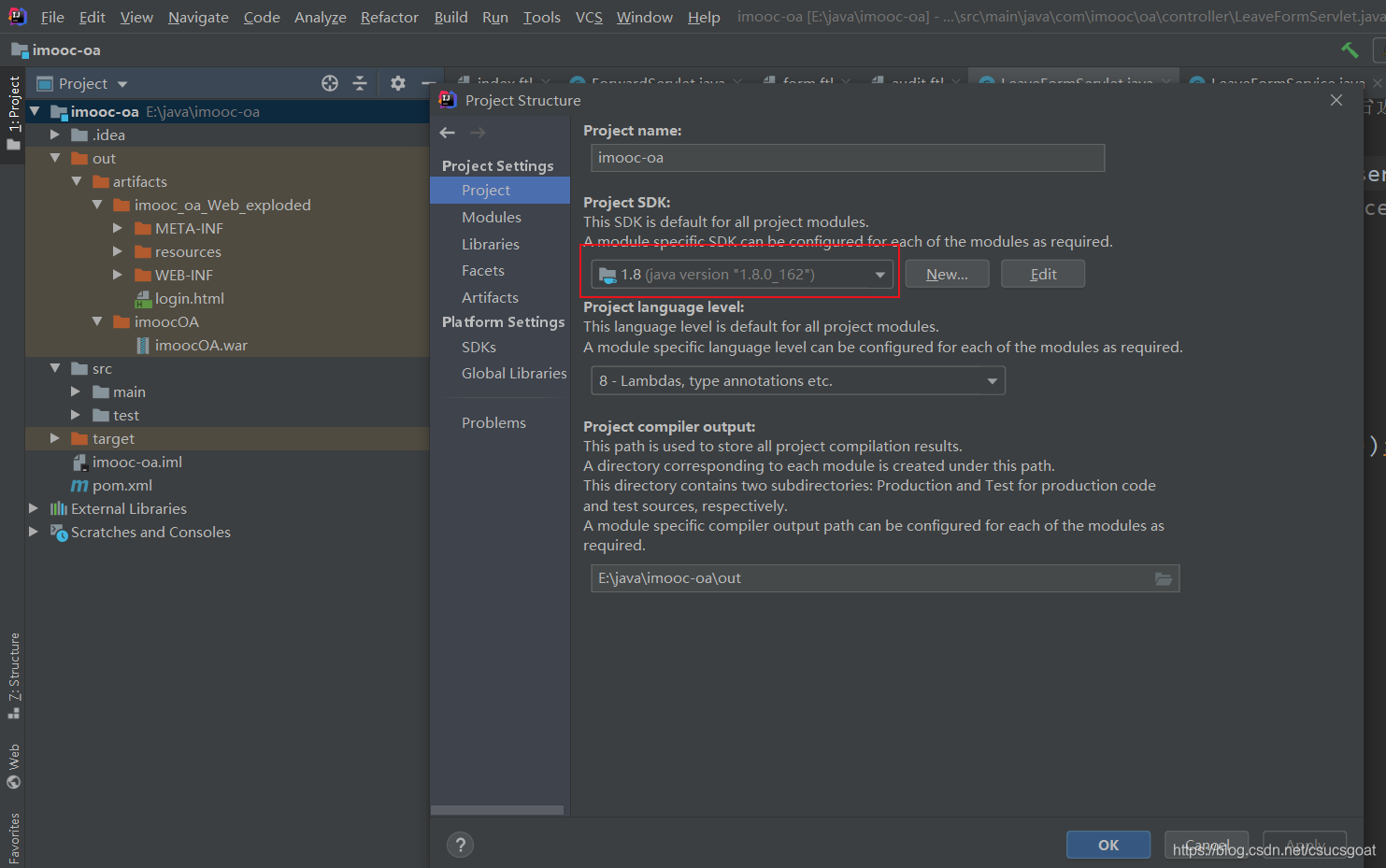Open the Project SDK dropdown
The width and height of the screenshot is (1386, 868).
879,273
